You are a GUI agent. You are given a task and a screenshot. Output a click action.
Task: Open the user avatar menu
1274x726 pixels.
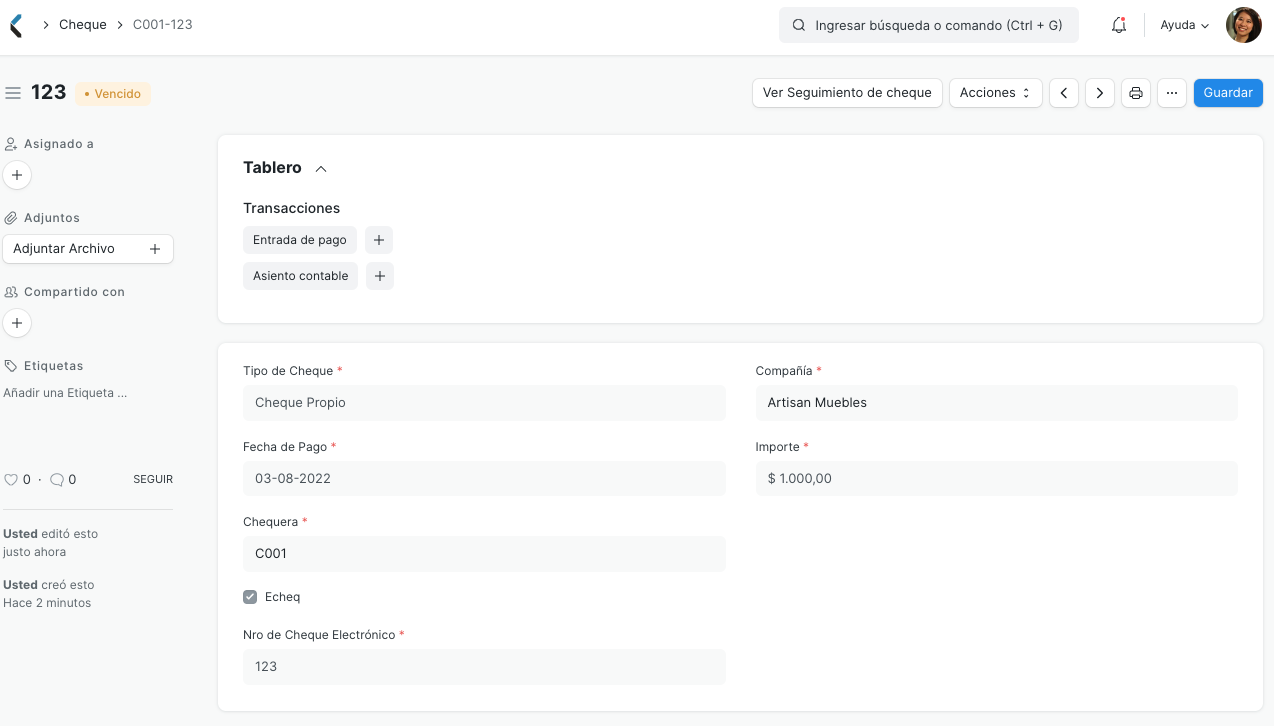(x=1244, y=25)
